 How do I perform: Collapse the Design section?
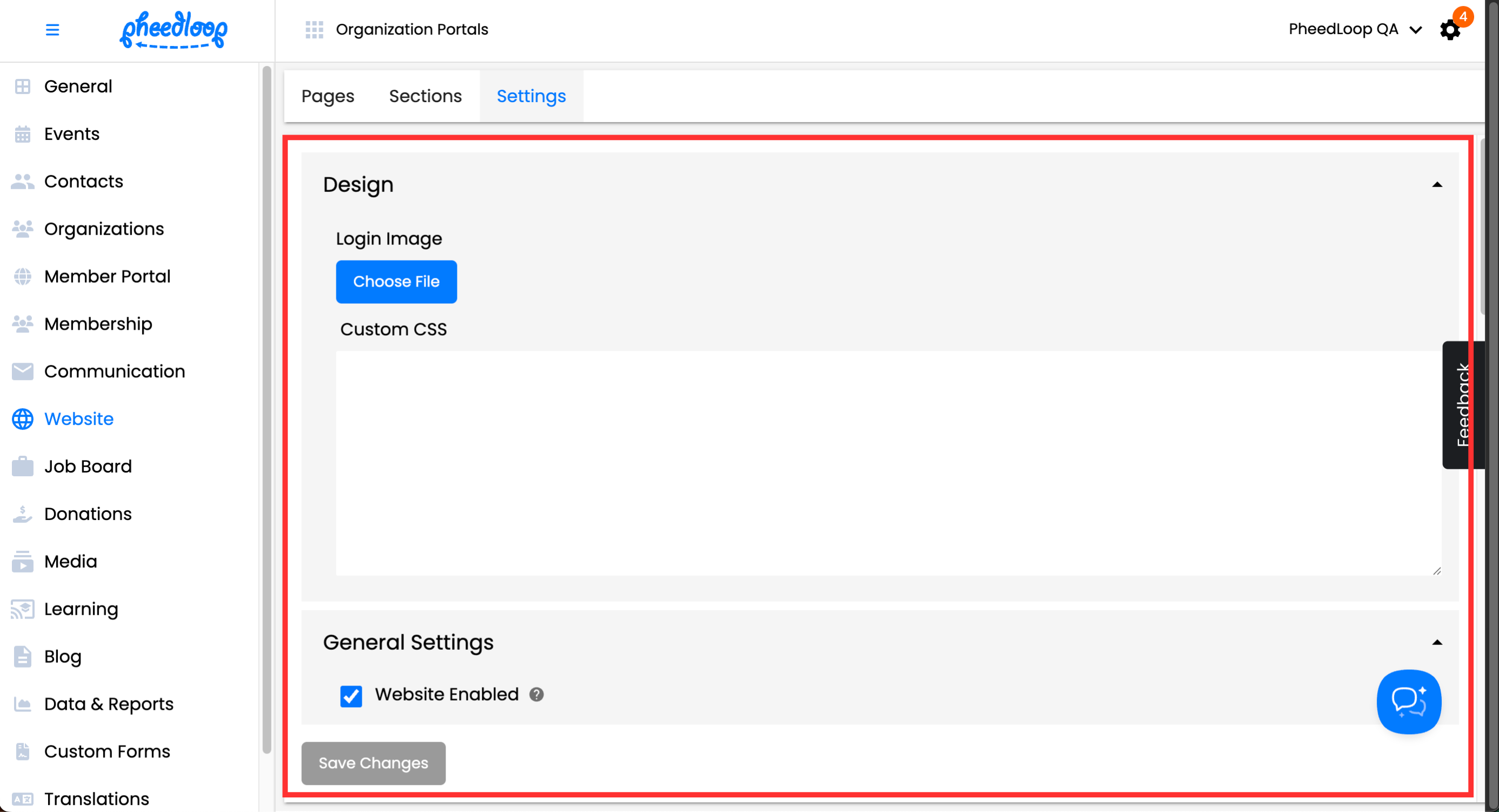[1437, 185]
